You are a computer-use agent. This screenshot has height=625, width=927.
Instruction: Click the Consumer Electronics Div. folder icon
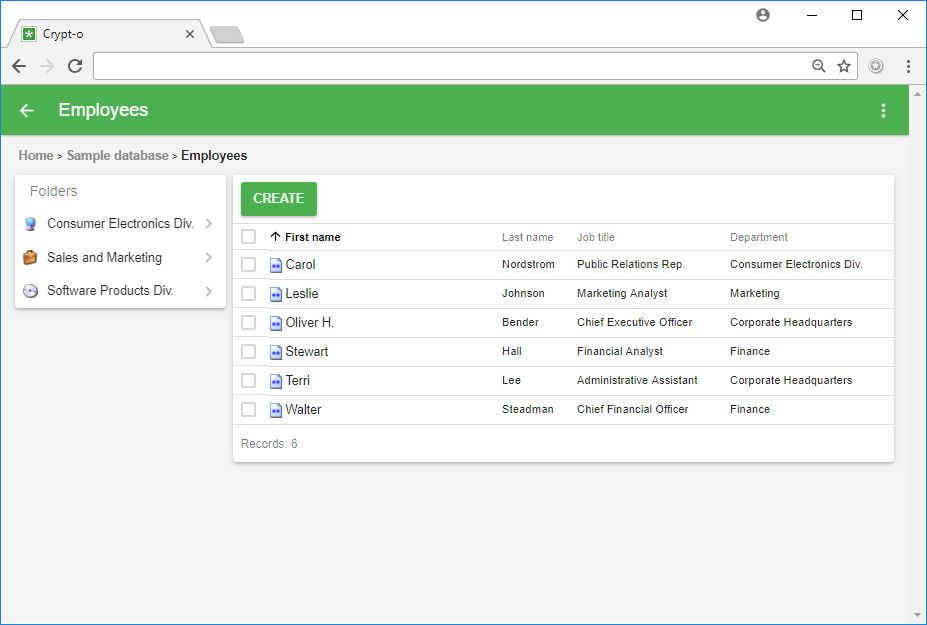click(30, 224)
